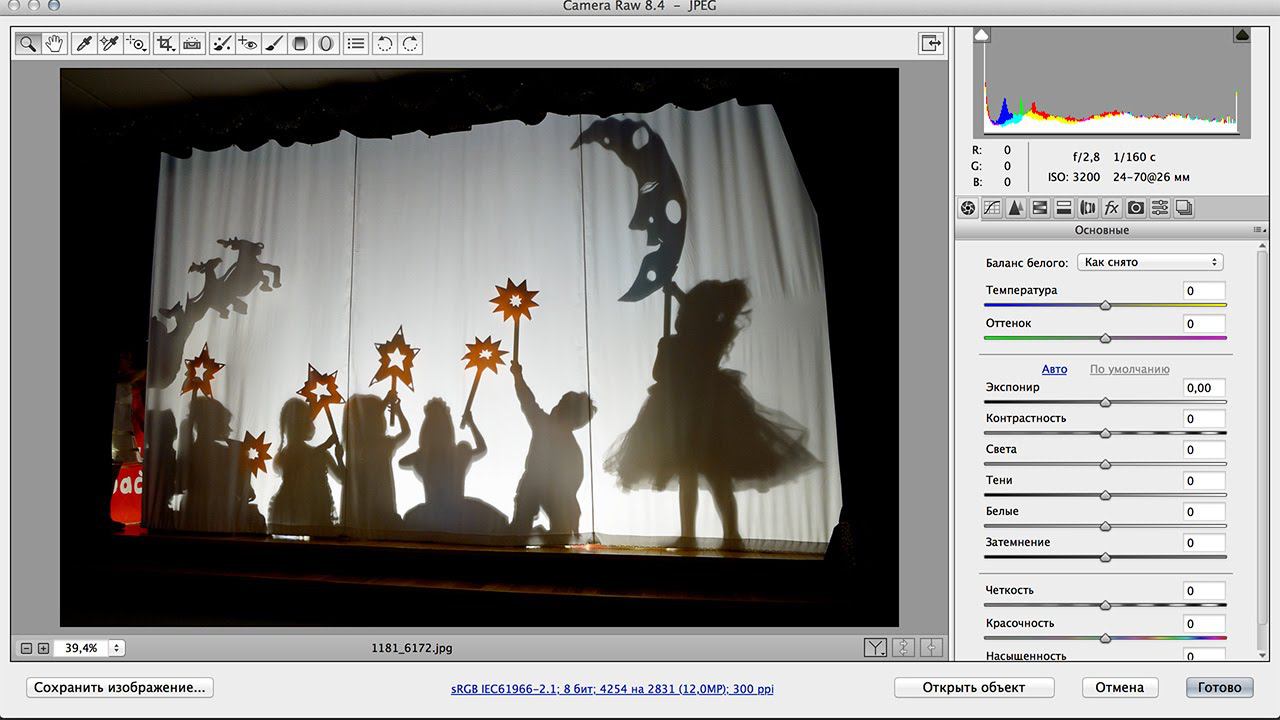Viewport: 1280px width, 720px height.
Task: Toggle highlight clipping warning in histogram
Action: [1242, 35]
